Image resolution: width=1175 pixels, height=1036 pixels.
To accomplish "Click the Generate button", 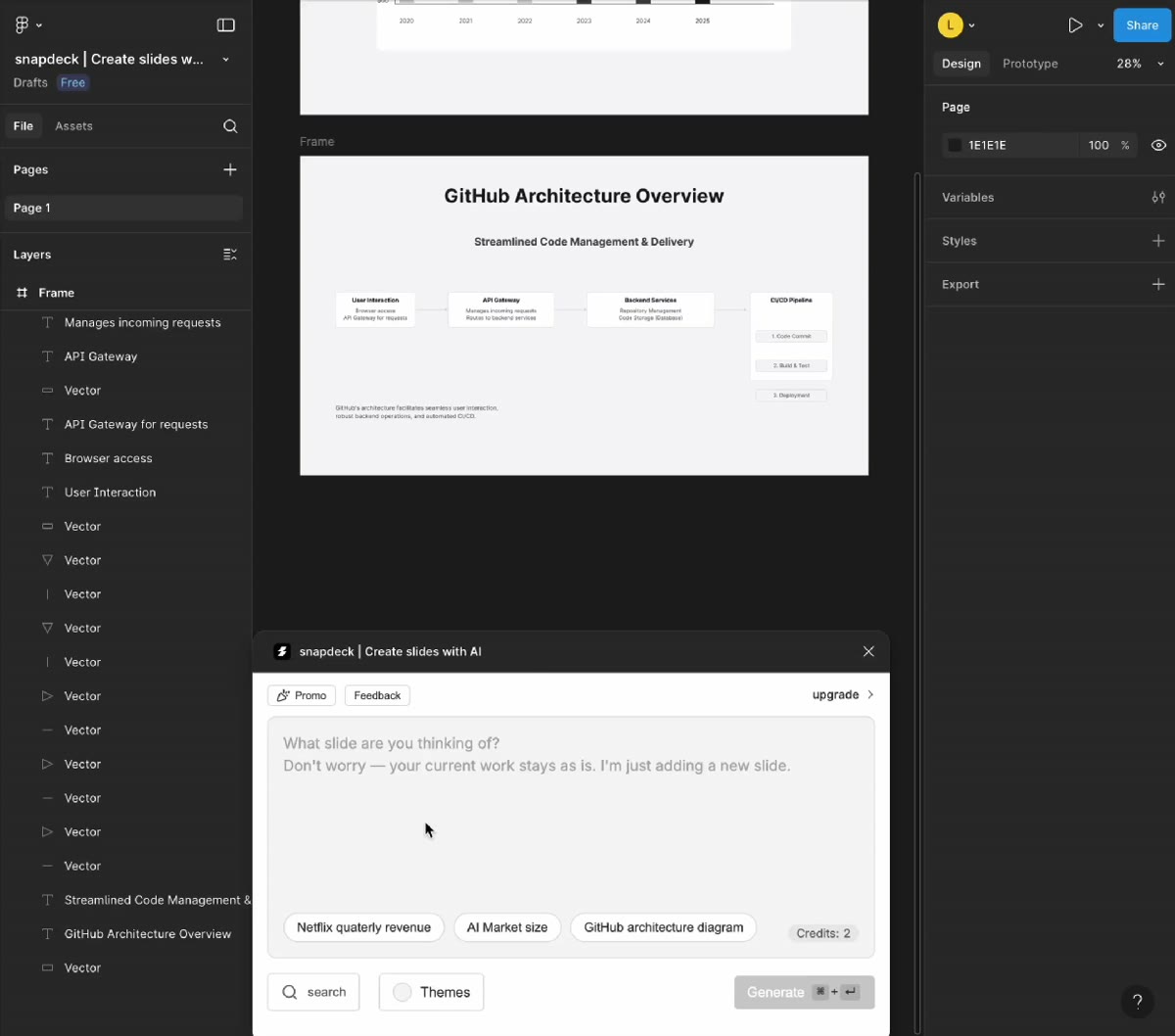I will coord(804,992).
